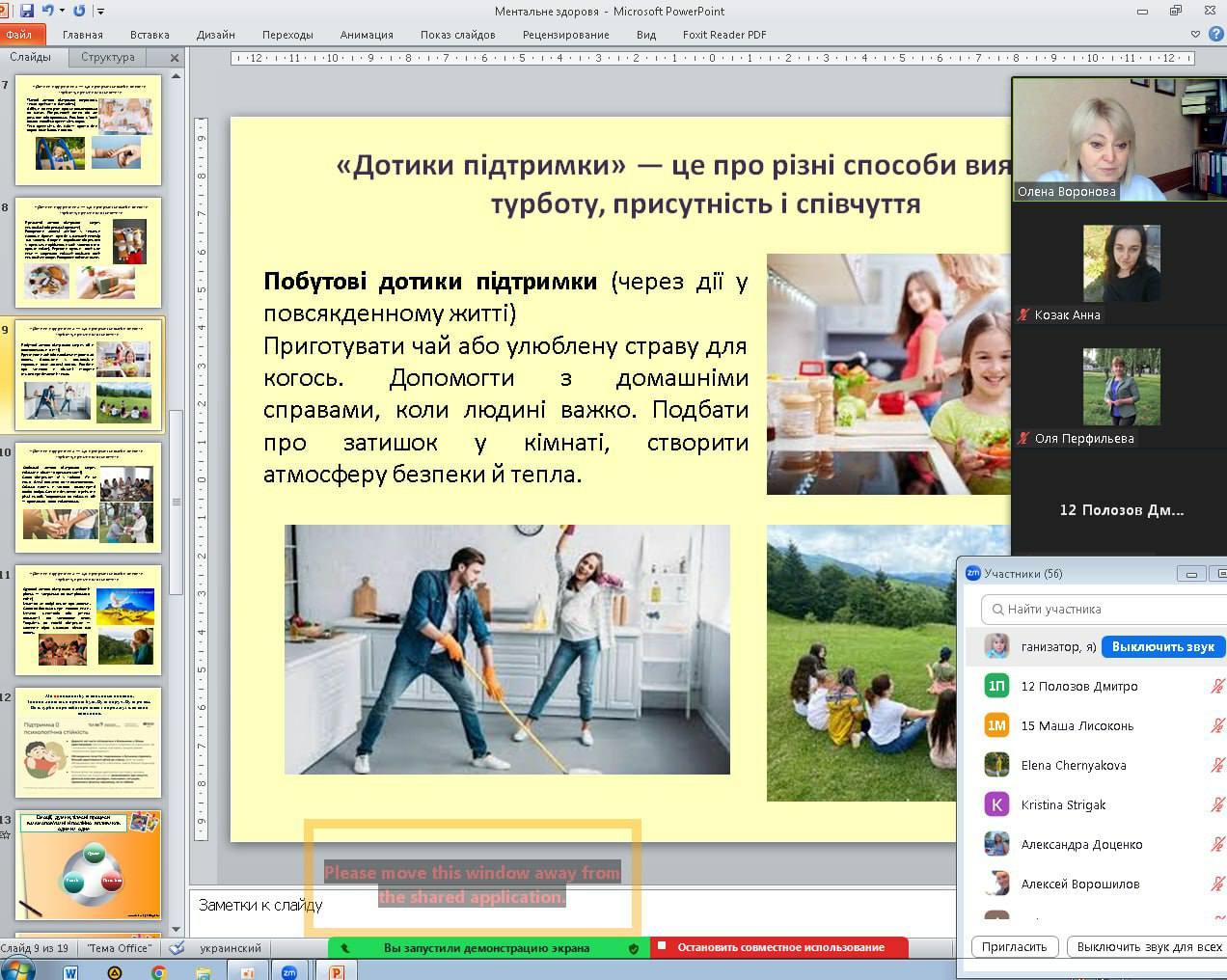Click the Zoom icon in the taskbar

click(x=288, y=972)
